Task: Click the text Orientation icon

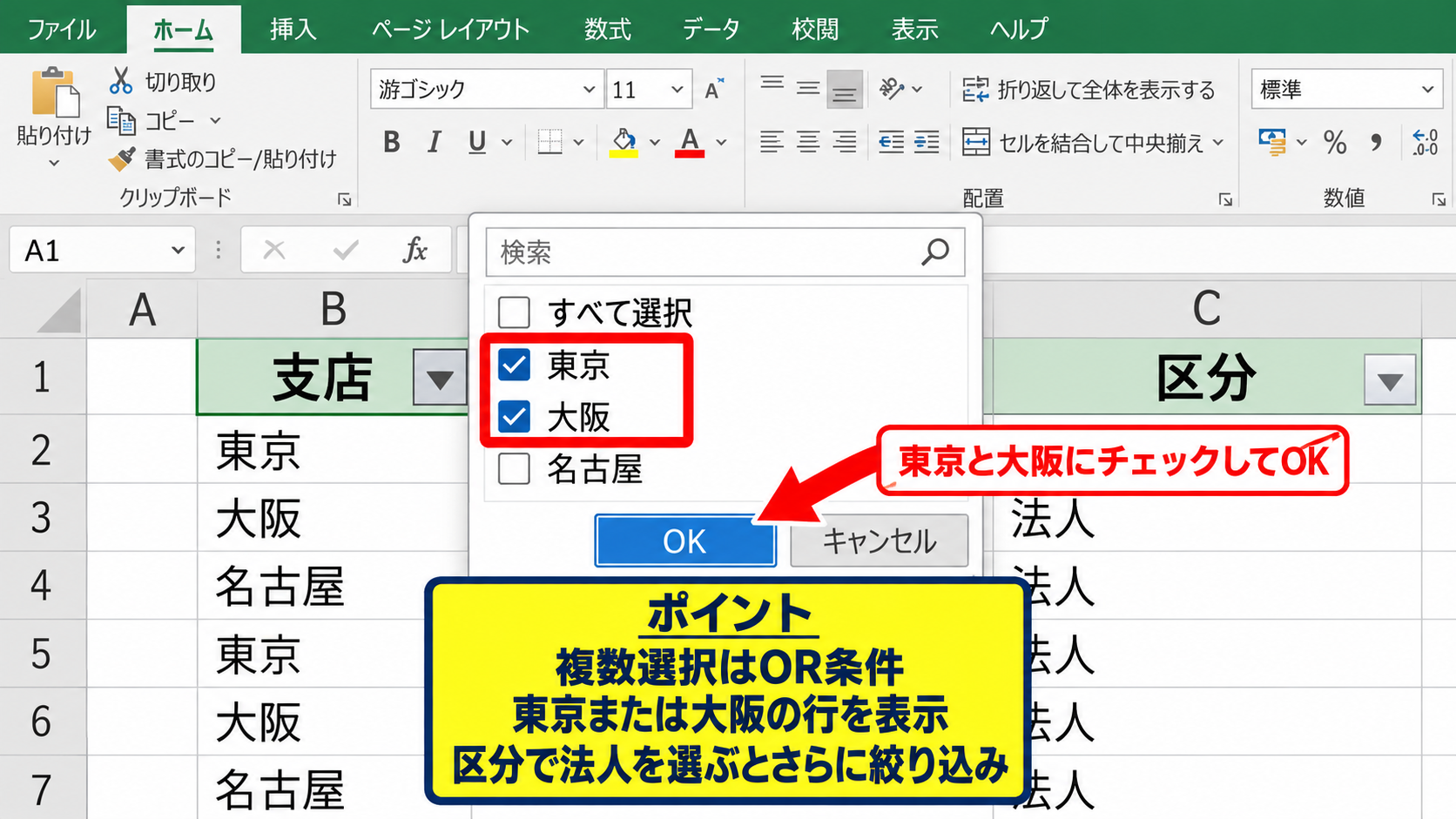Action: click(892, 89)
